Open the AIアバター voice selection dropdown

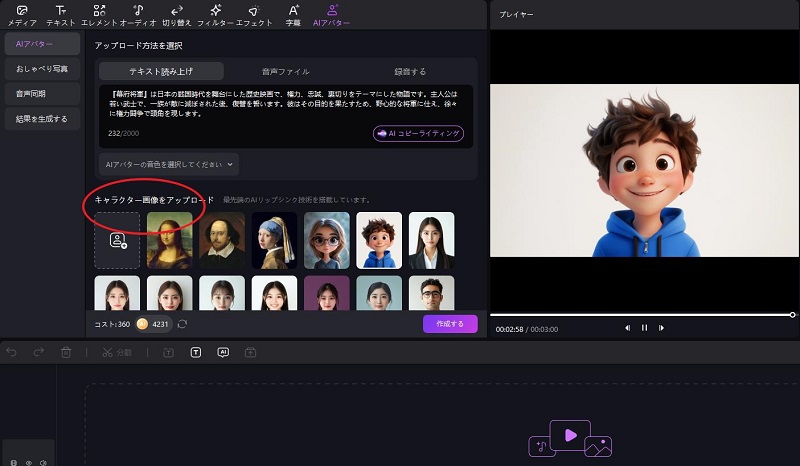169,164
